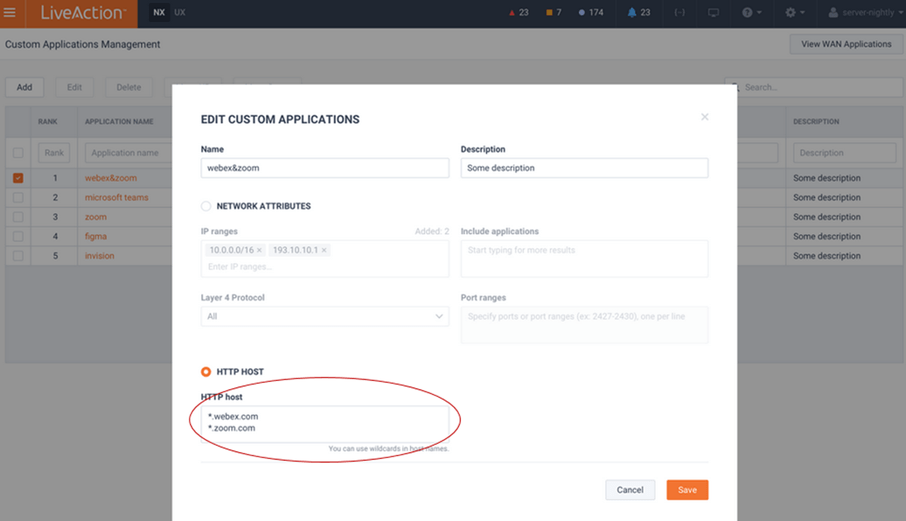Click the link status icon in header
The height and width of the screenshot is (521, 906).
(x=680, y=12)
